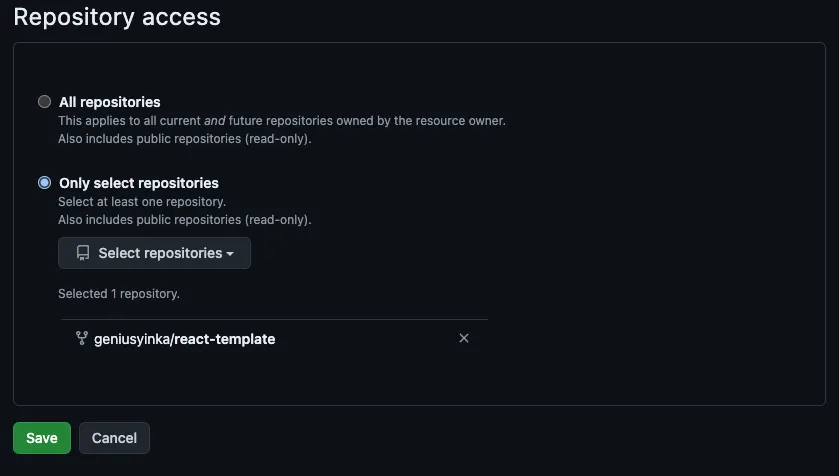Click the fork icon beside react-template

point(82,339)
